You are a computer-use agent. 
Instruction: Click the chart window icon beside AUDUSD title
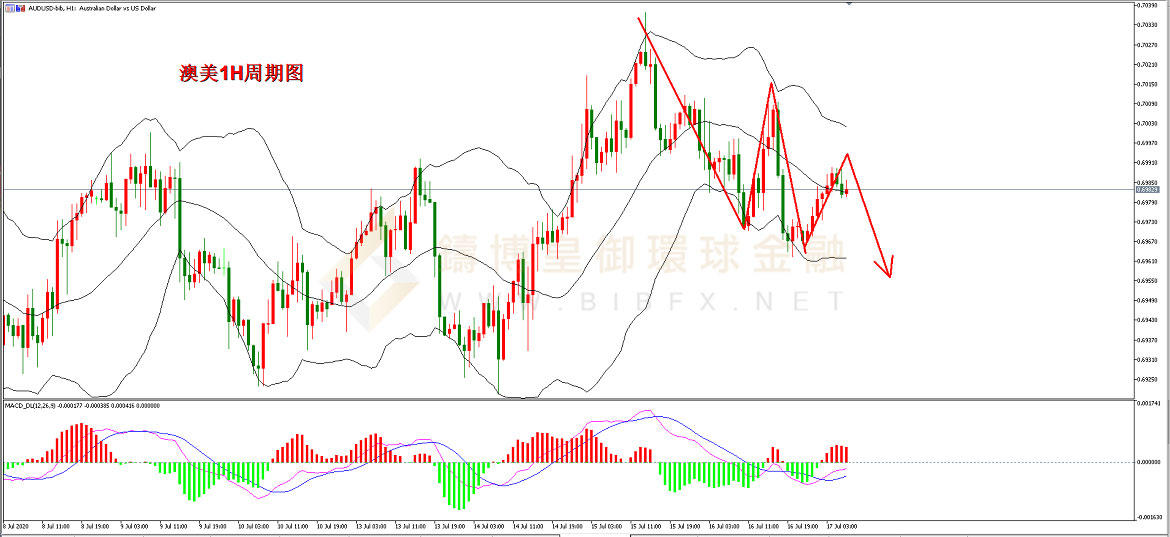[x=8, y=7]
